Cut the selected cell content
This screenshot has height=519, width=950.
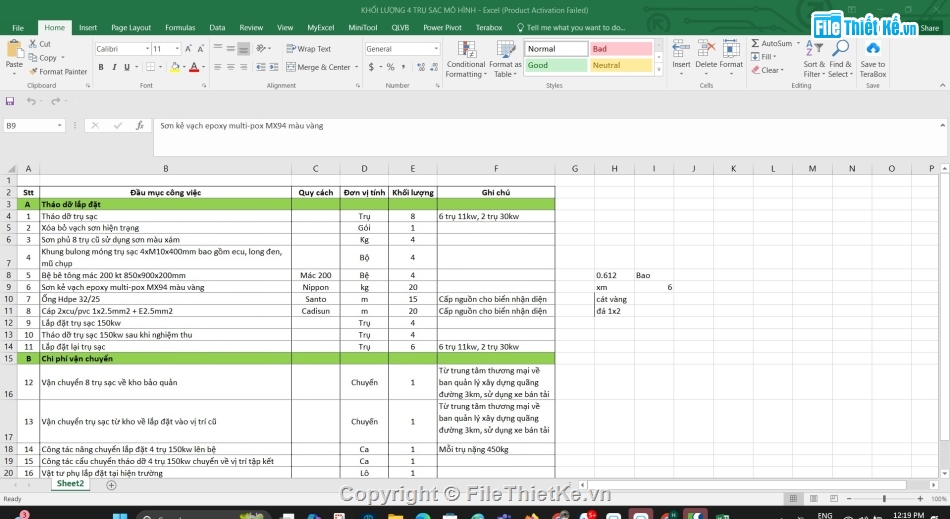(x=39, y=44)
